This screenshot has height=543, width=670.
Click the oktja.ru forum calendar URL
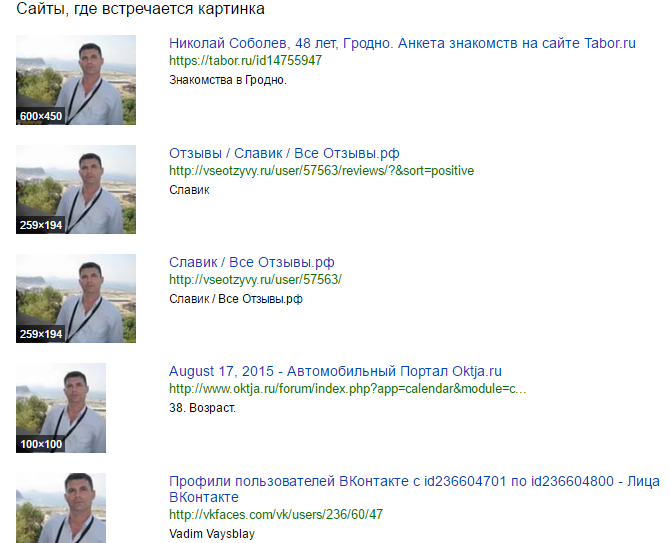347,389
